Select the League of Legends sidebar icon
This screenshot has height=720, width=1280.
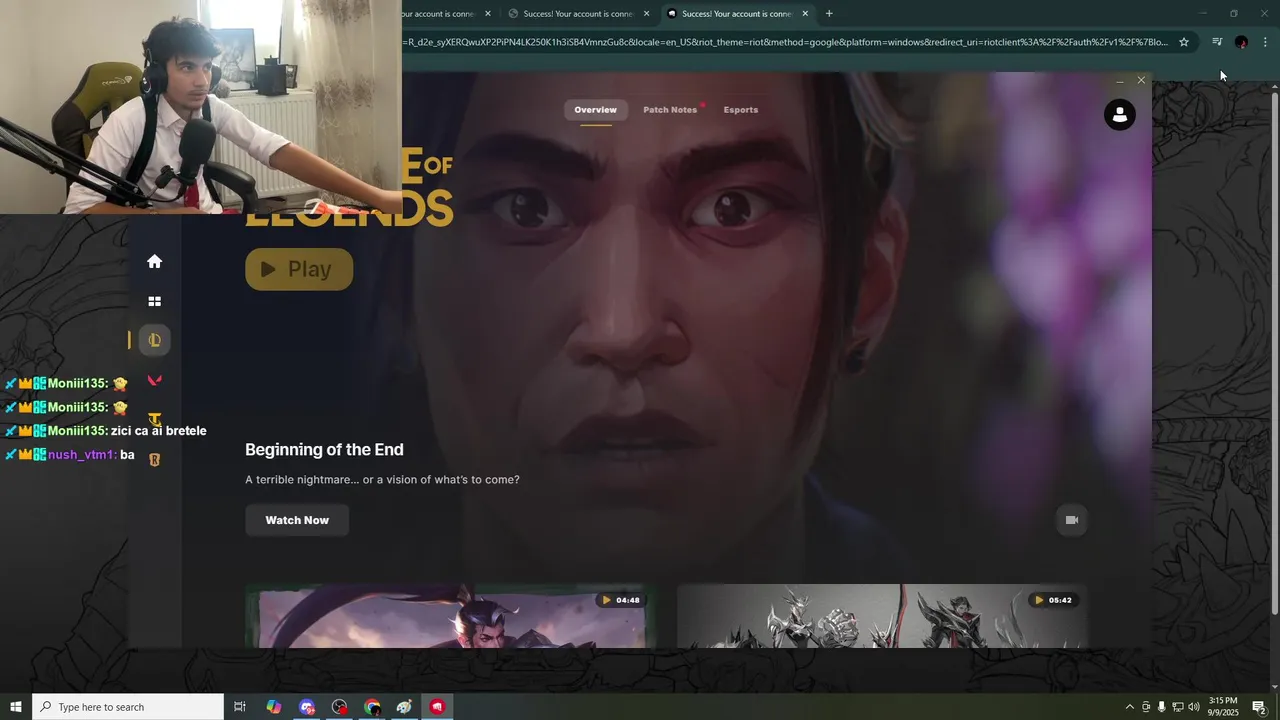pyautogui.click(x=154, y=340)
